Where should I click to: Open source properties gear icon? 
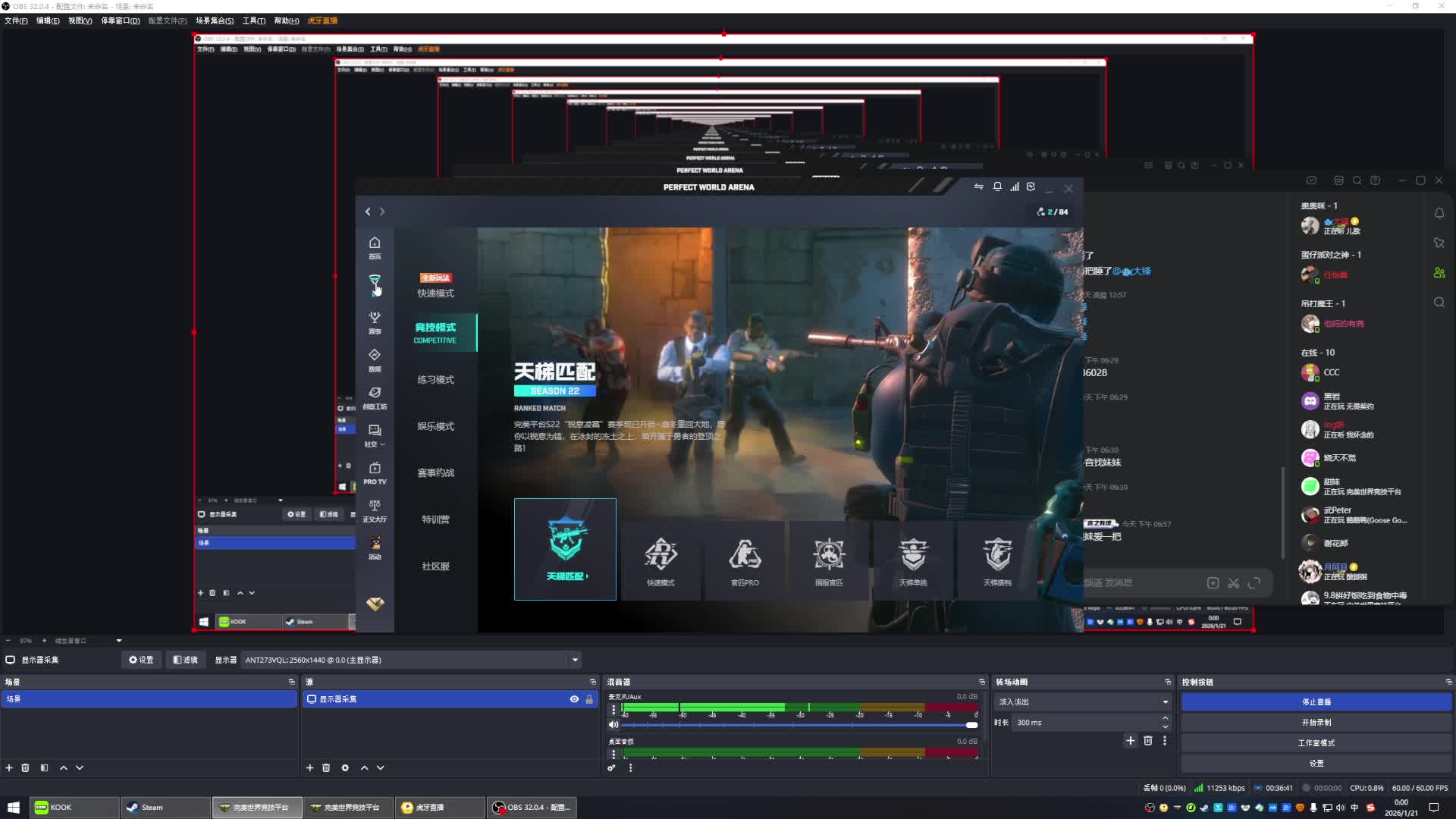pos(345,767)
